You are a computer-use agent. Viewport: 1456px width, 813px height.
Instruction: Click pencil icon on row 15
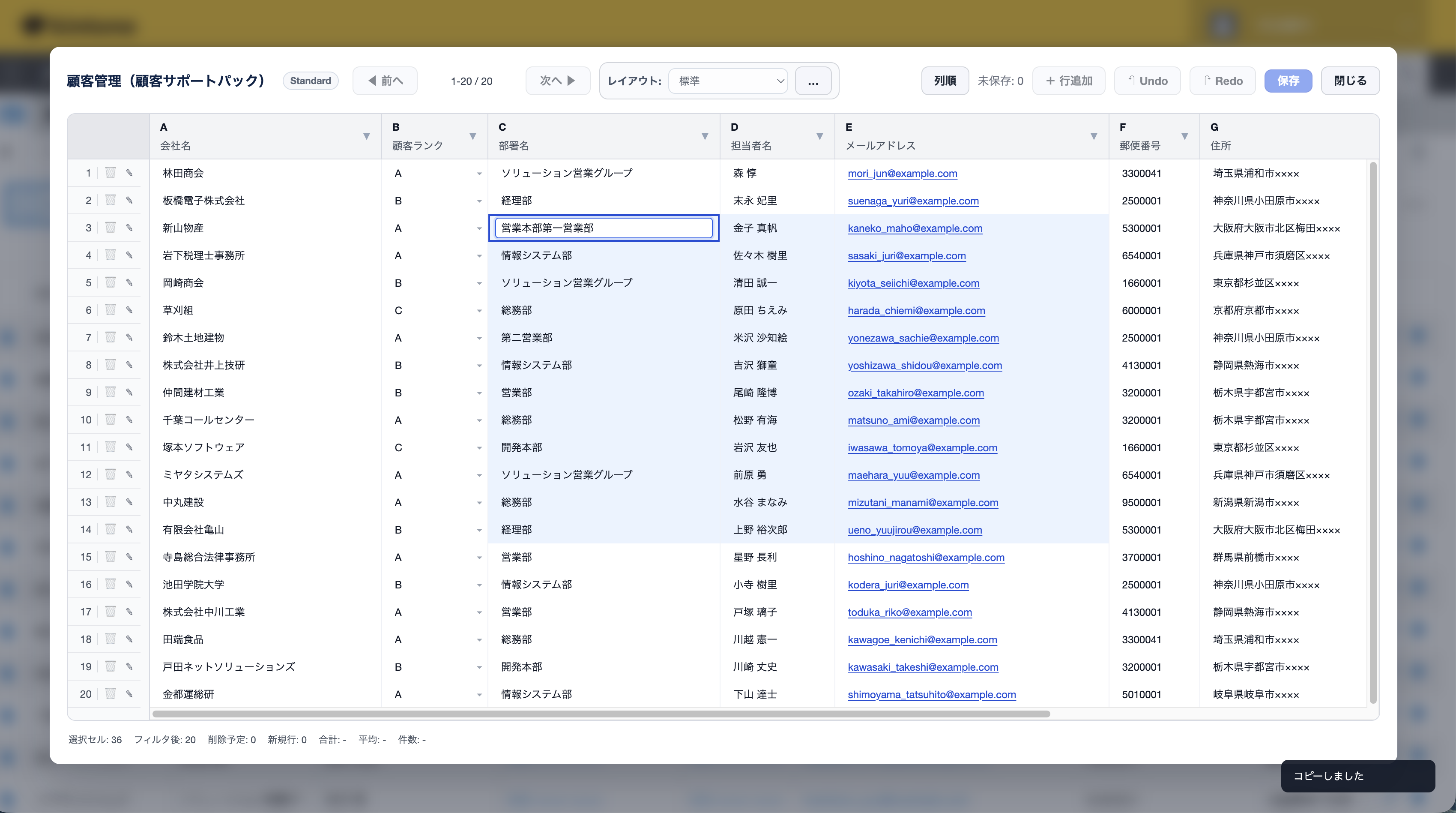tap(129, 557)
